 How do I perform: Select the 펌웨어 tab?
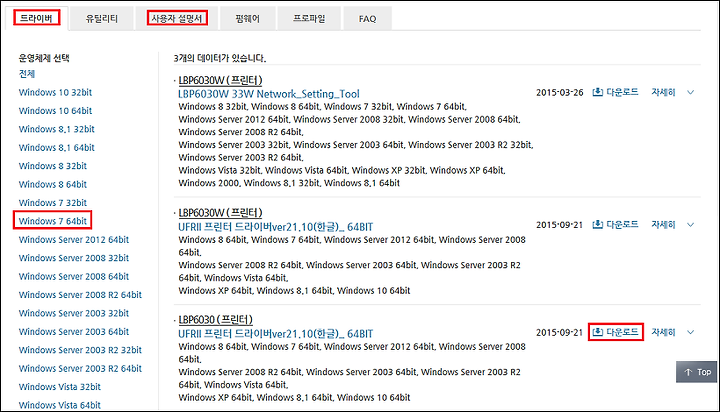click(x=248, y=18)
